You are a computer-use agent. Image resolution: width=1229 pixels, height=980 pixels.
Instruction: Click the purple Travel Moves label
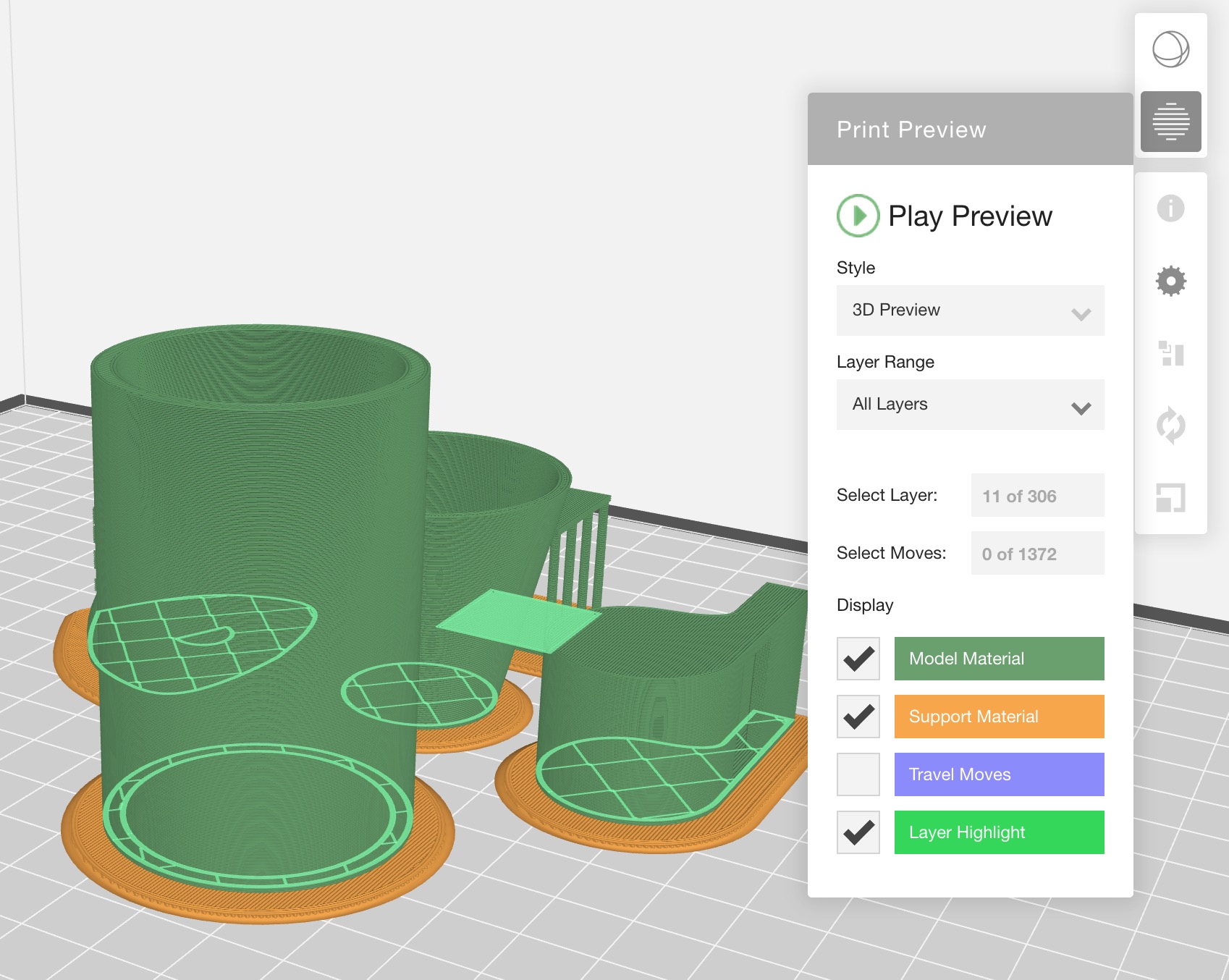[999, 774]
